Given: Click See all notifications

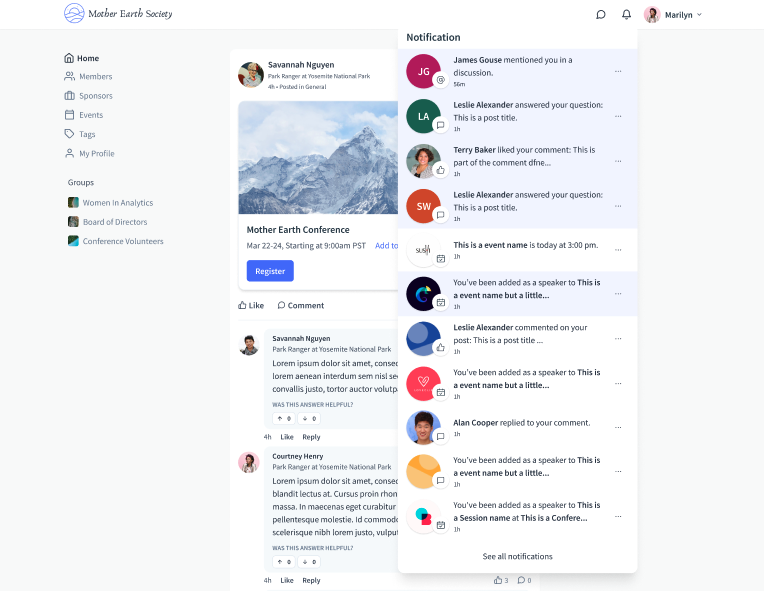Looking at the screenshot, I should [517, 556].
